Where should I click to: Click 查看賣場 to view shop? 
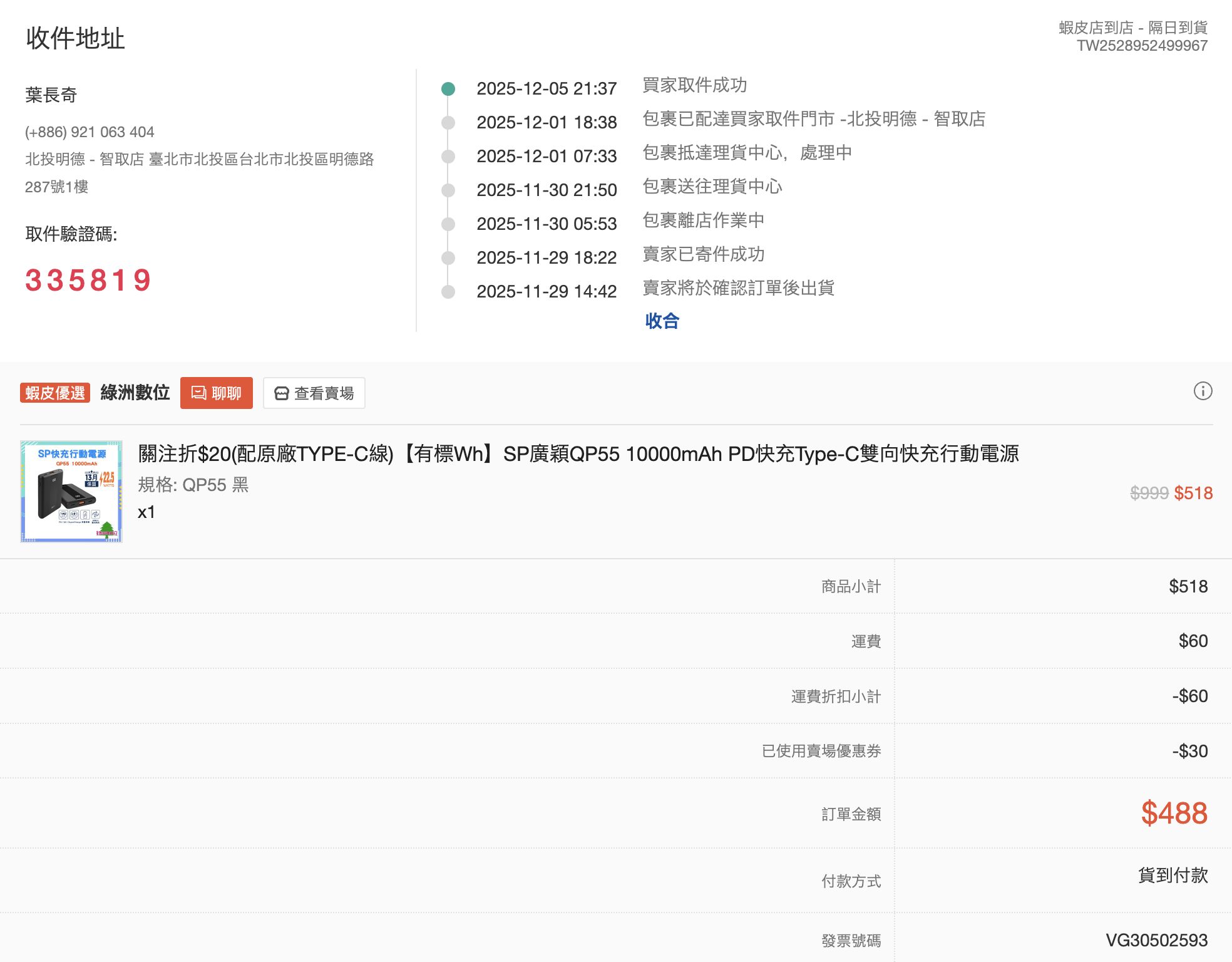click(314, 393)
